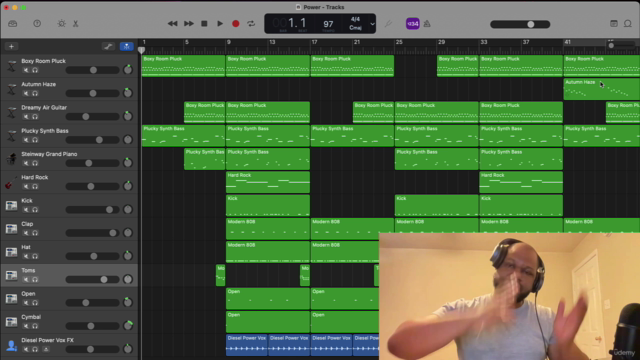Select the Autumn Haze region at bar 41

click(x=602, y=89)
